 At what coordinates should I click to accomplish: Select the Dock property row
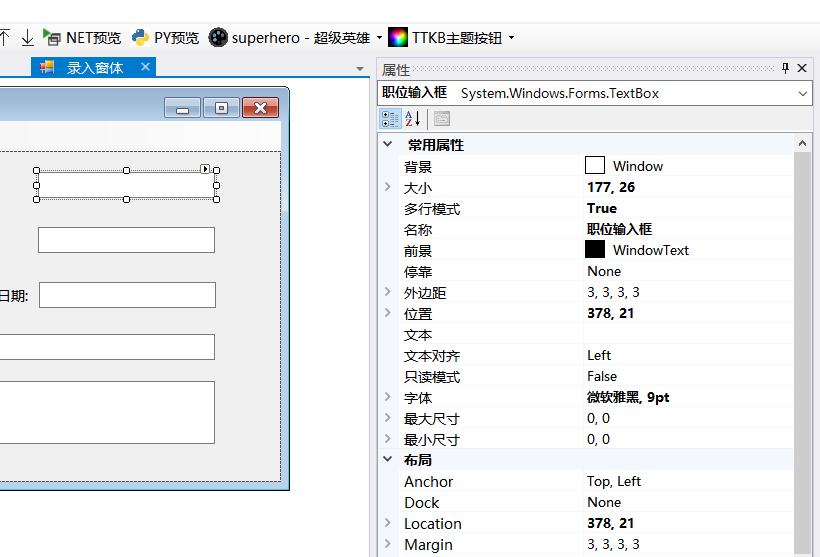pos(596,502)
